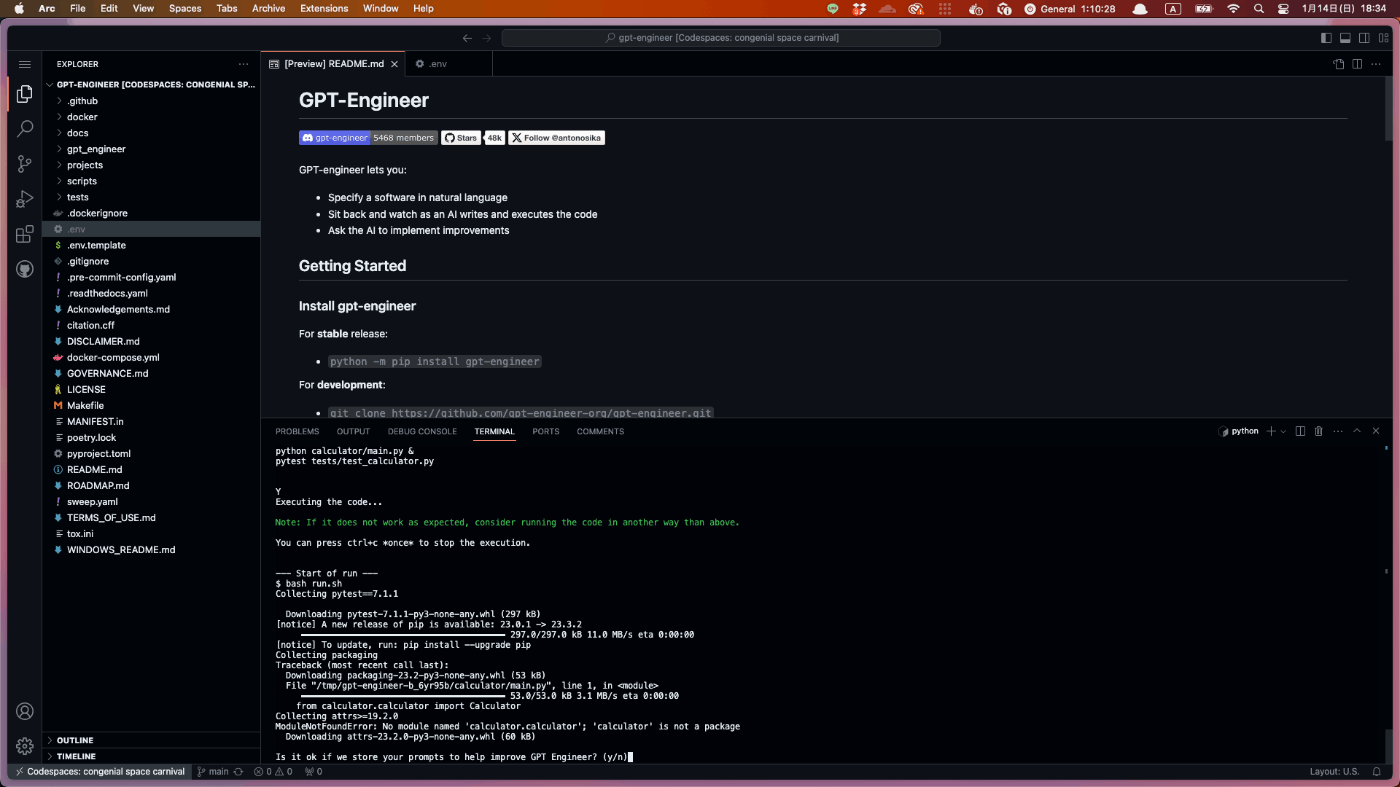This screenshot has height=787, width=1400.
Task: Switch to the OUTPUT panel tab
Action: click(353, 431)
